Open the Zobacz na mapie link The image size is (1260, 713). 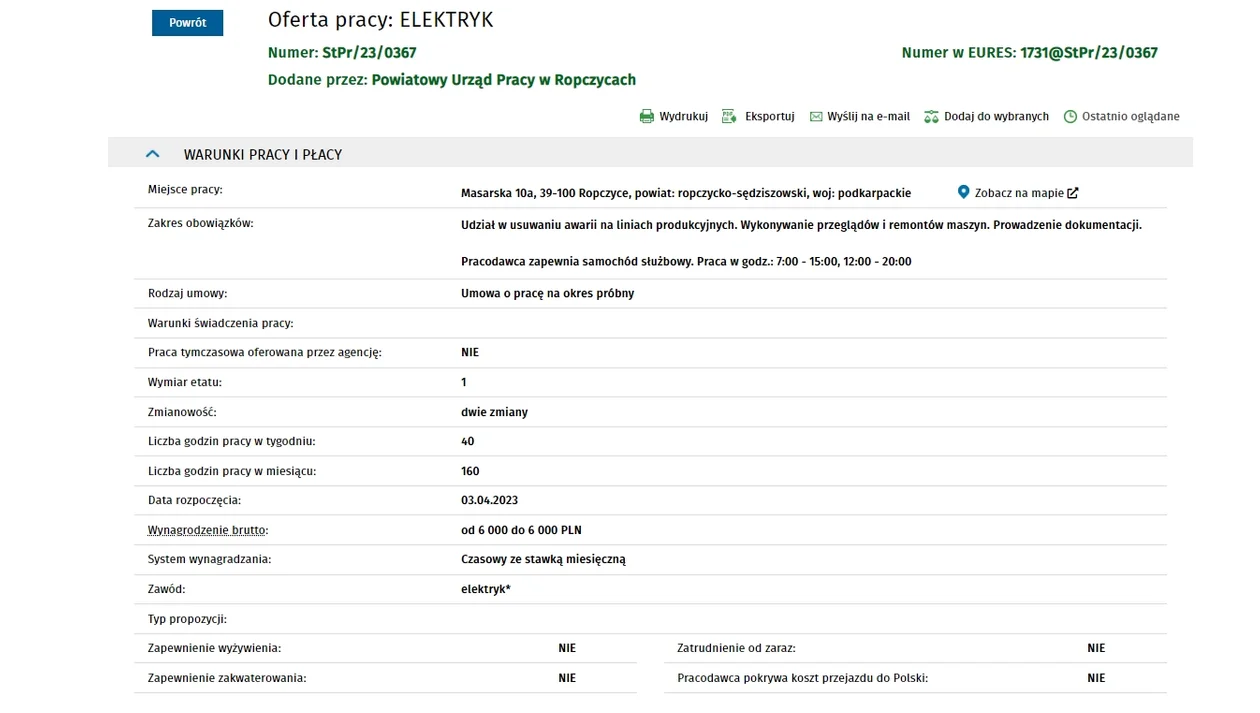1019,193
